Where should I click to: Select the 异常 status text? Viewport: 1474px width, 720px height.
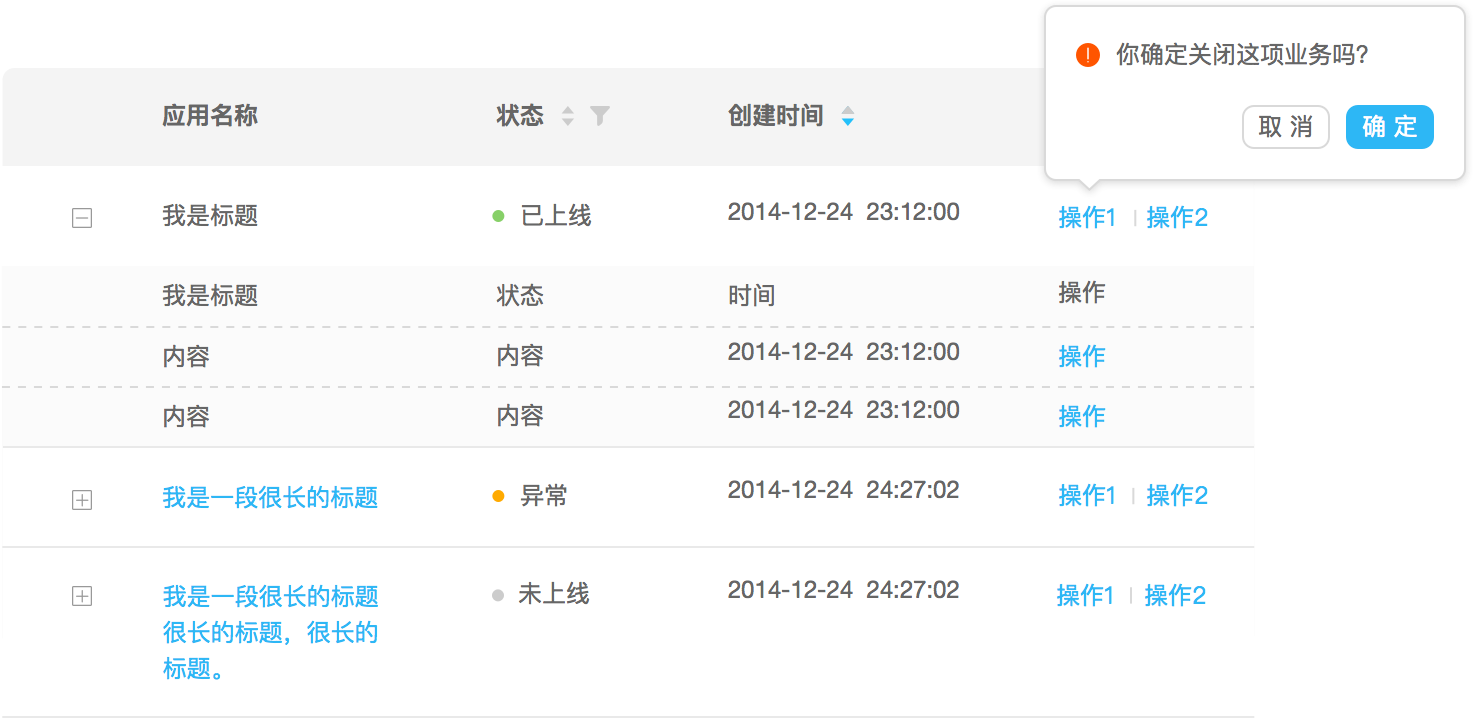tap(544, 495)
